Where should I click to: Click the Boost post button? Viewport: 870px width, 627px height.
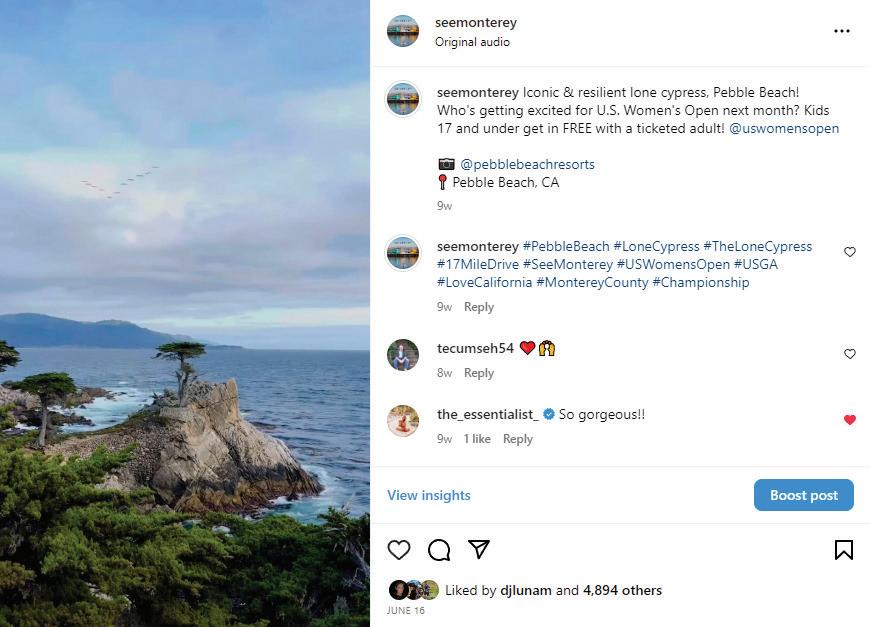coord(803,495)
